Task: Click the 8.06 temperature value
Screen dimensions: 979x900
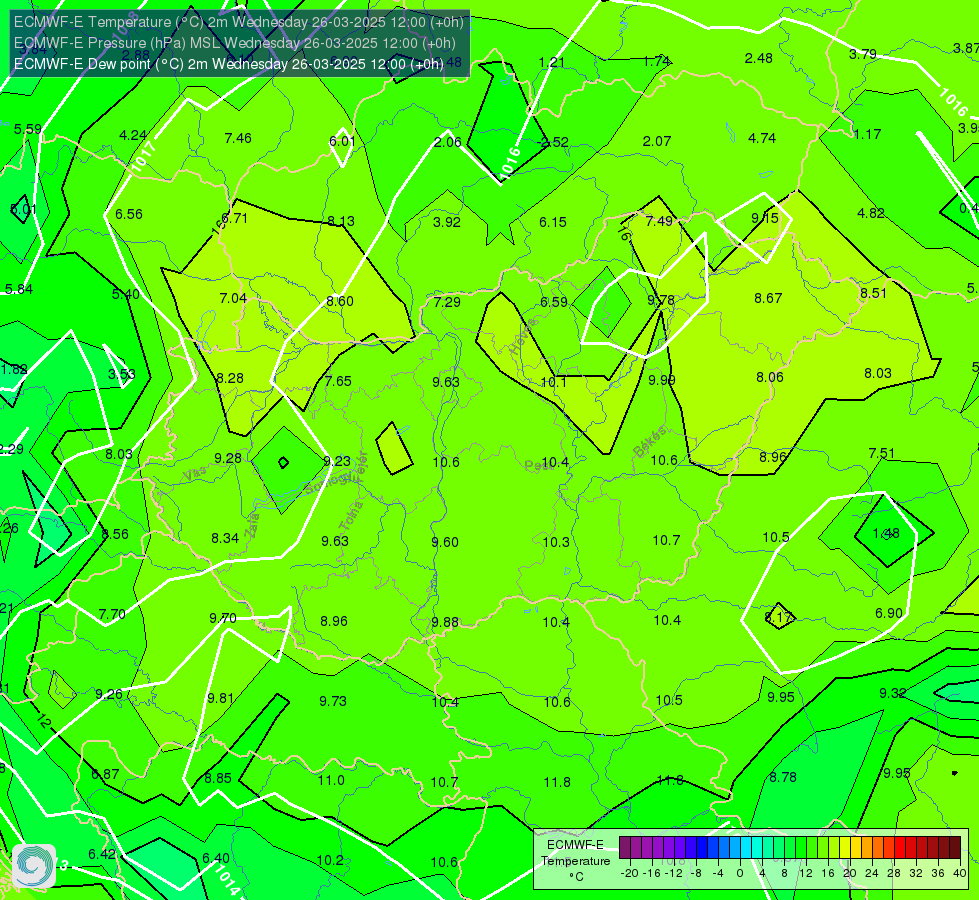Action: (x=770, y=377)
